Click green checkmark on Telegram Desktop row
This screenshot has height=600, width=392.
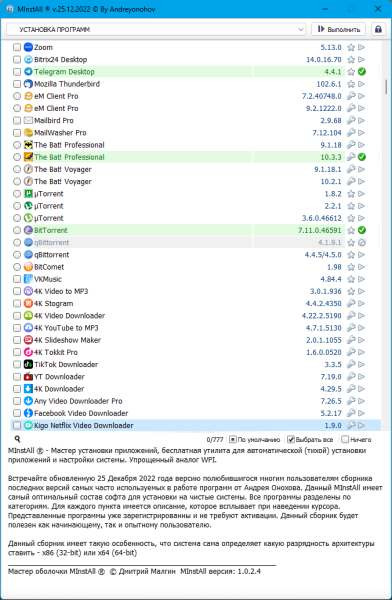point(361,72)
